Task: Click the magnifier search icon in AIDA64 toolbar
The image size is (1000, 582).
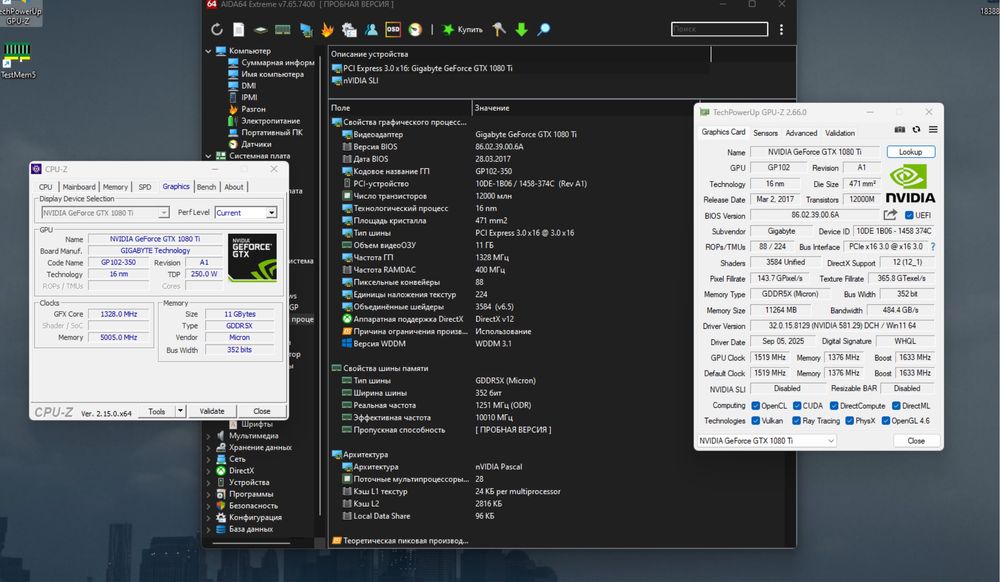Action: click(543, 29)
